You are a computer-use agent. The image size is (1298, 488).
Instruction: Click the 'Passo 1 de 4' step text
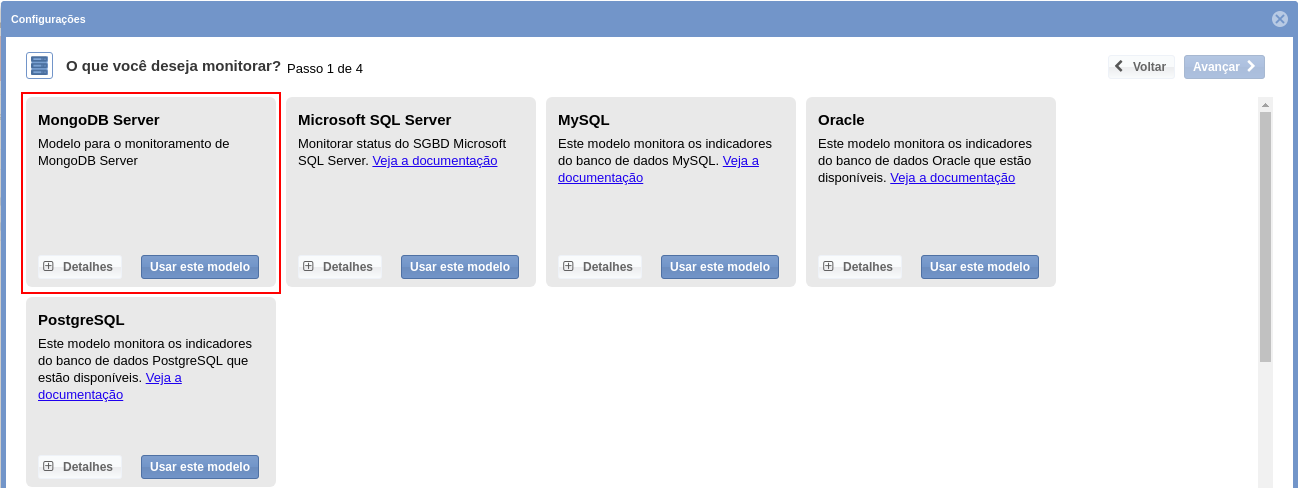pos(325,69)
